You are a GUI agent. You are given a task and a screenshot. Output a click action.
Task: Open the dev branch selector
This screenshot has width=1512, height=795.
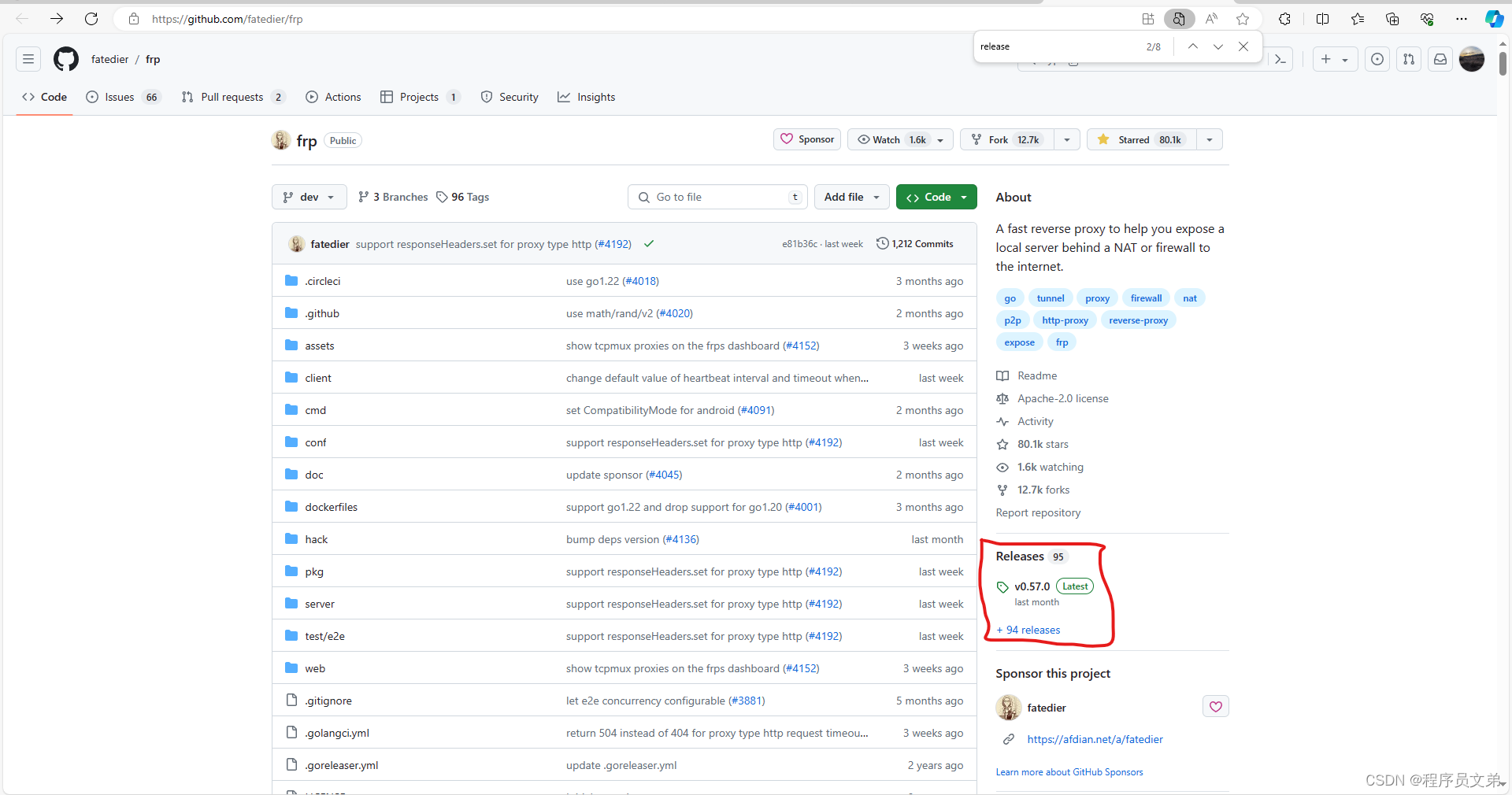pos(309,197)
